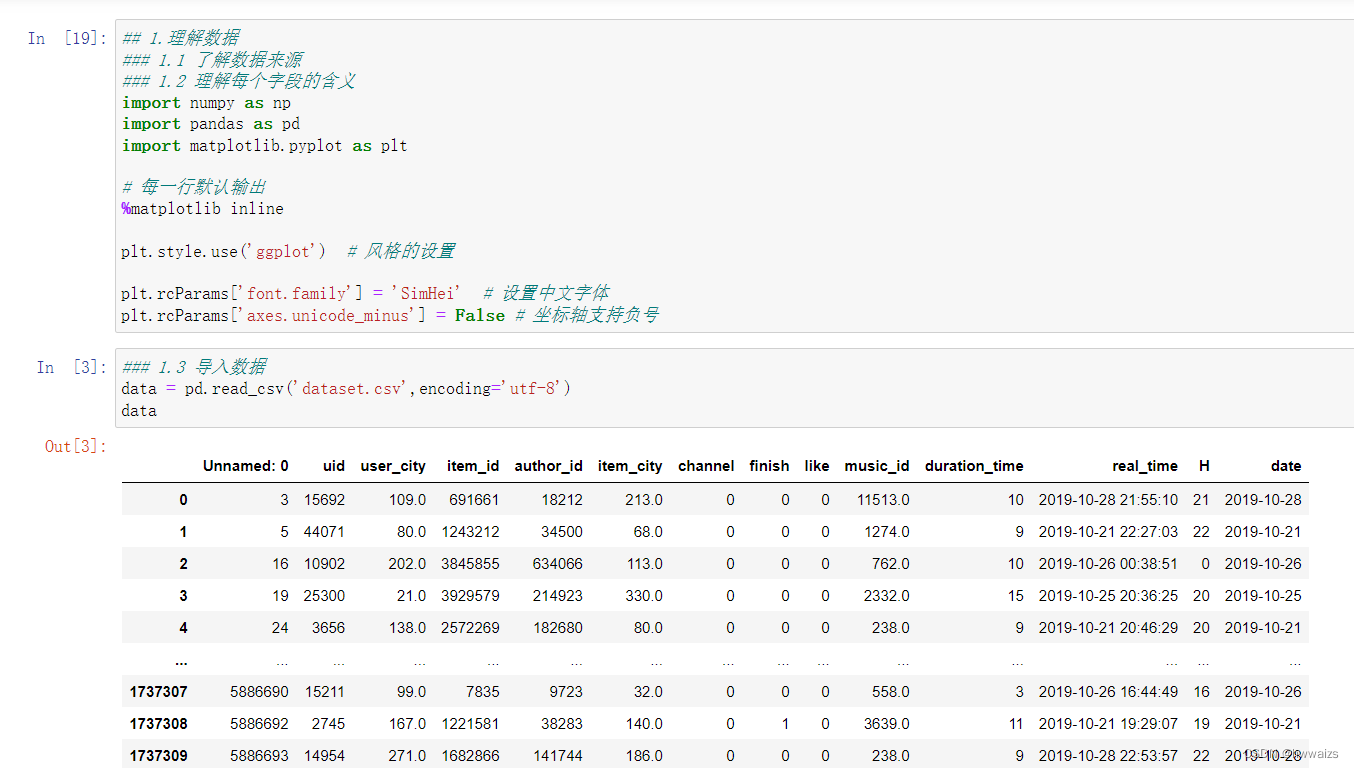
Task: Click Unnamed: 0 value 5886690
Action: pyautogui.click(x=259, y=692)
